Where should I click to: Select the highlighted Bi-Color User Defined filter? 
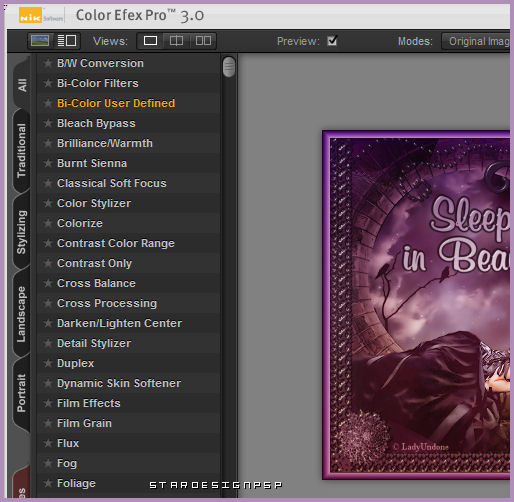129,103
